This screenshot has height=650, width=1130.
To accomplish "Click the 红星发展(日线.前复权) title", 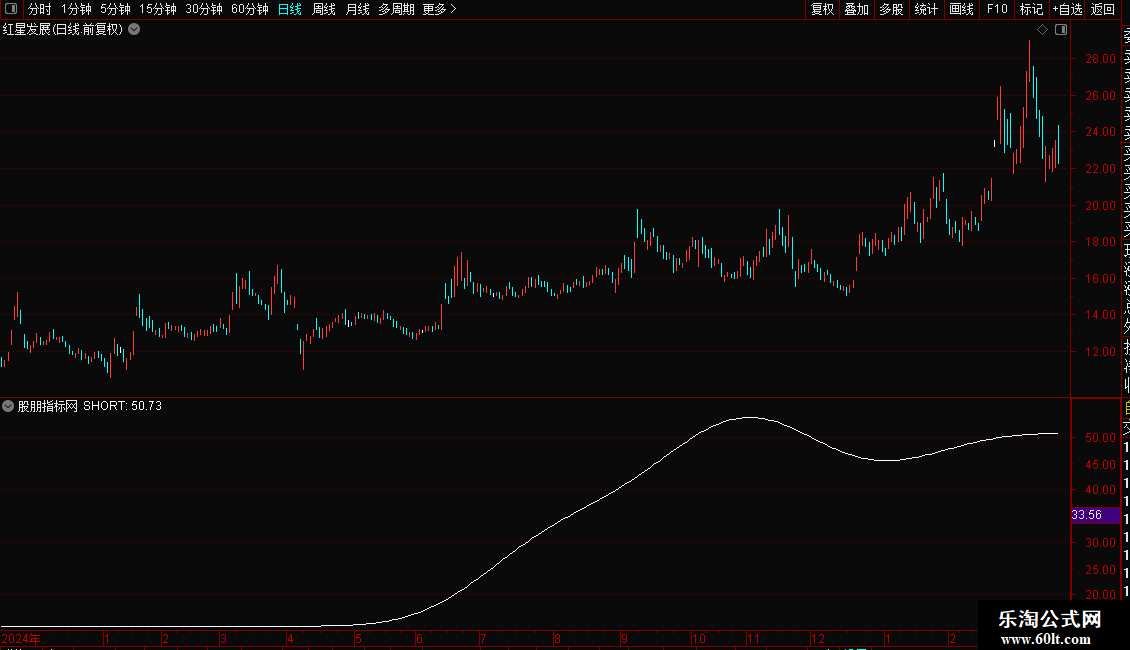I will click(x=63, y=30).
